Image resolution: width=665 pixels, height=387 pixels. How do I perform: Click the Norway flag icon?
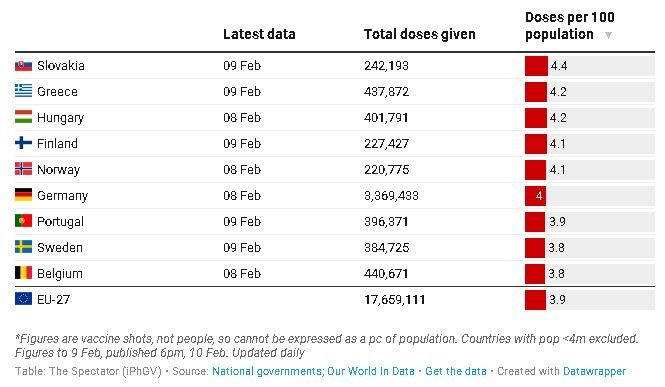(23, 169)
